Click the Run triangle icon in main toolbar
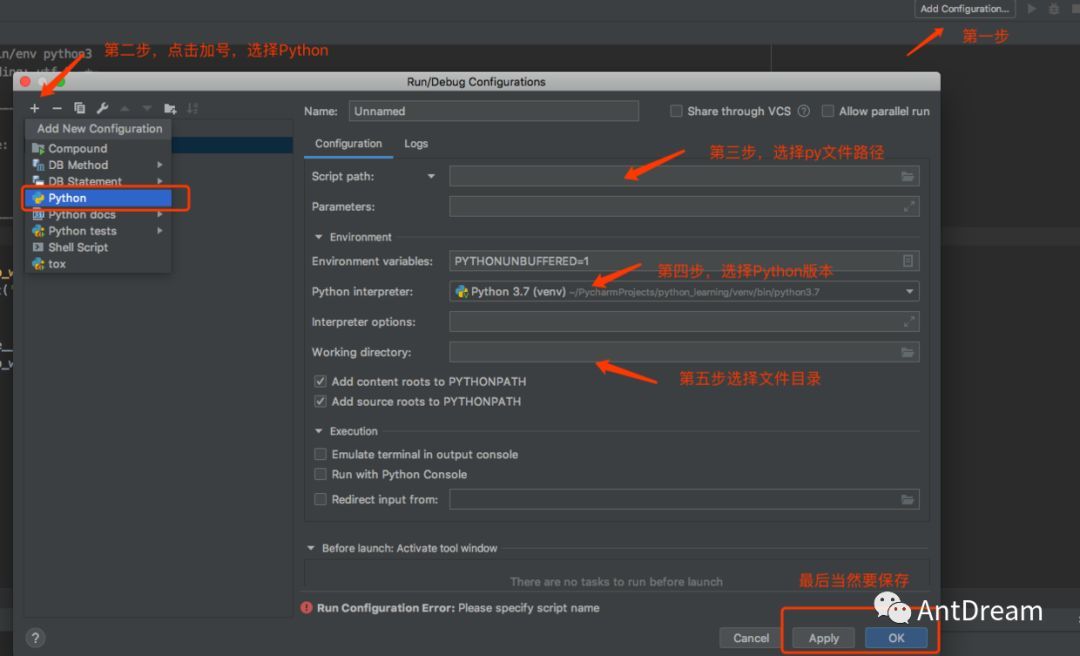 coord(1032,9)
